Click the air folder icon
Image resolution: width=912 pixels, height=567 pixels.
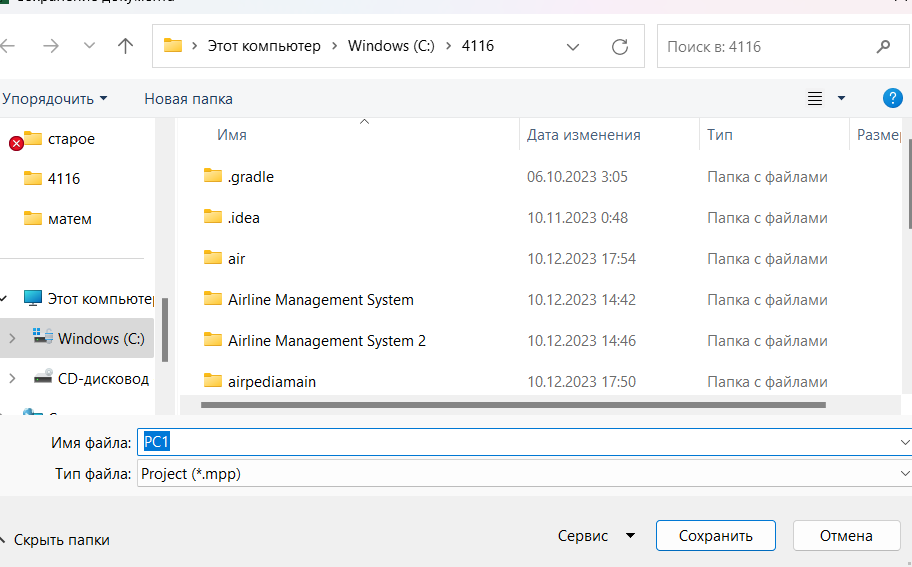[213, 257]
